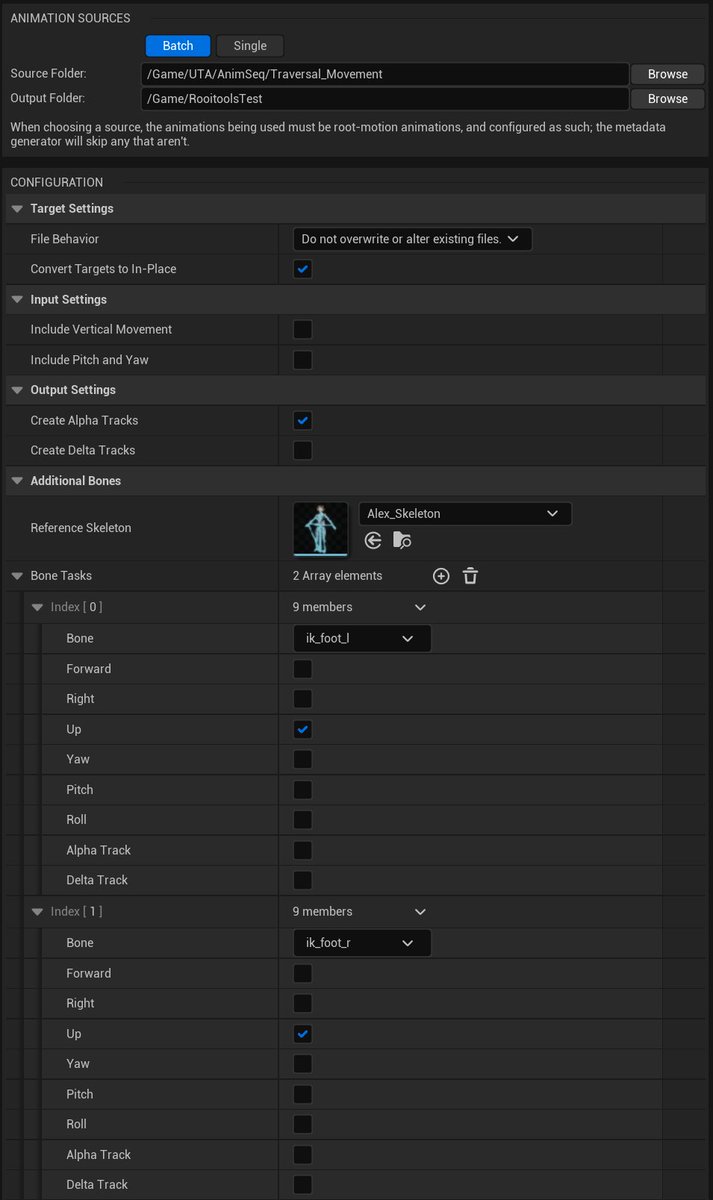Enable Include Vertical Movement checkbox
Viewport: 713px width, 1200px height.
point(302,329)
